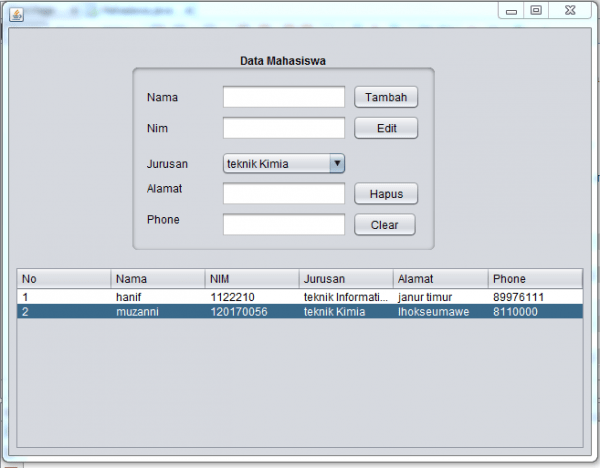Image resolution: width=600 pixels, height=468 pixels.
Task: Select the hanif table cell
Action: click(x=158, y=297)
